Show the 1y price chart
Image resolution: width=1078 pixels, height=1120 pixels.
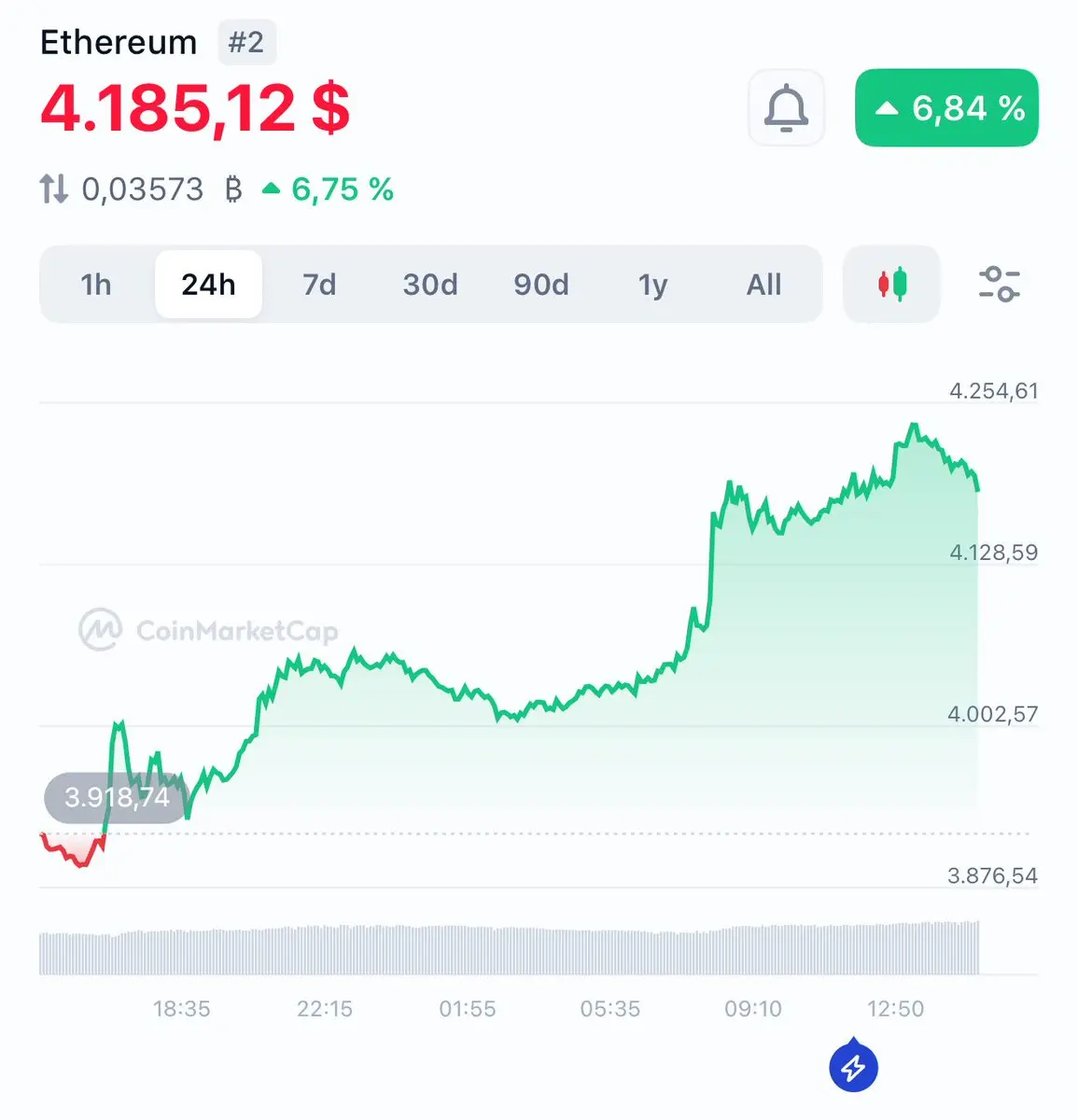click(652, 285)
